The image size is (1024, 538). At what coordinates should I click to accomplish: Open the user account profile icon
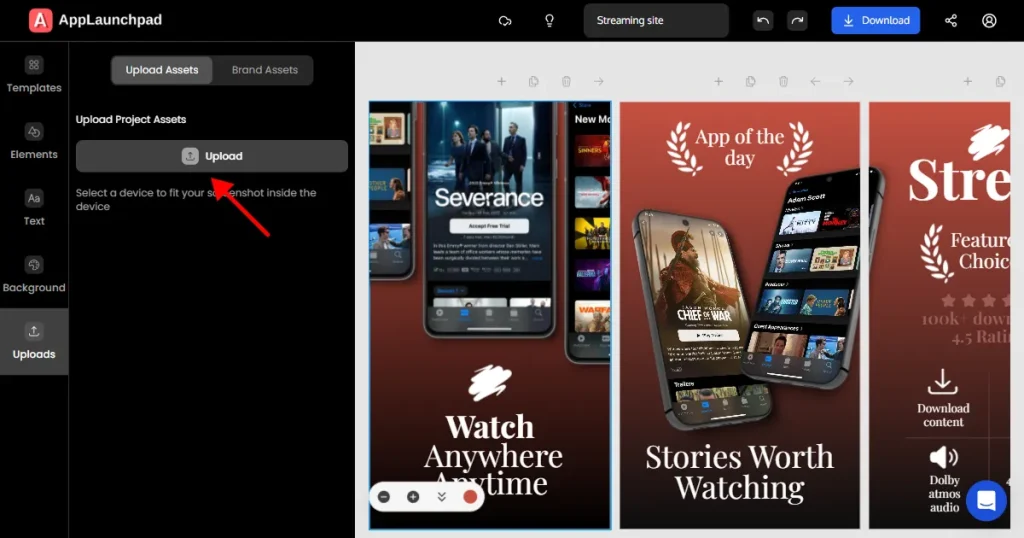989,21
